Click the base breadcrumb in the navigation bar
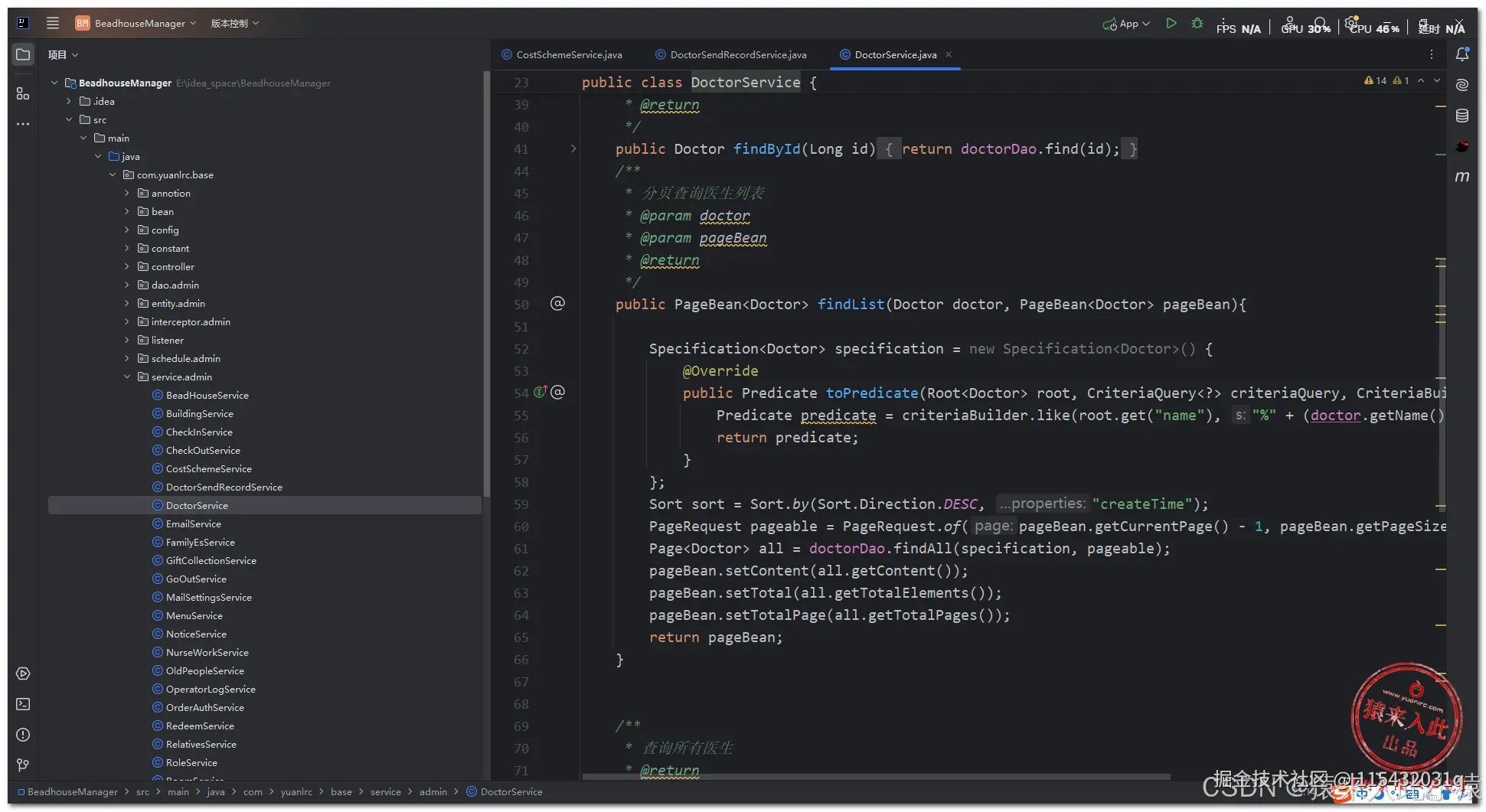The height and width of the screenshot is (812, 1486). (x=341, y=791)
